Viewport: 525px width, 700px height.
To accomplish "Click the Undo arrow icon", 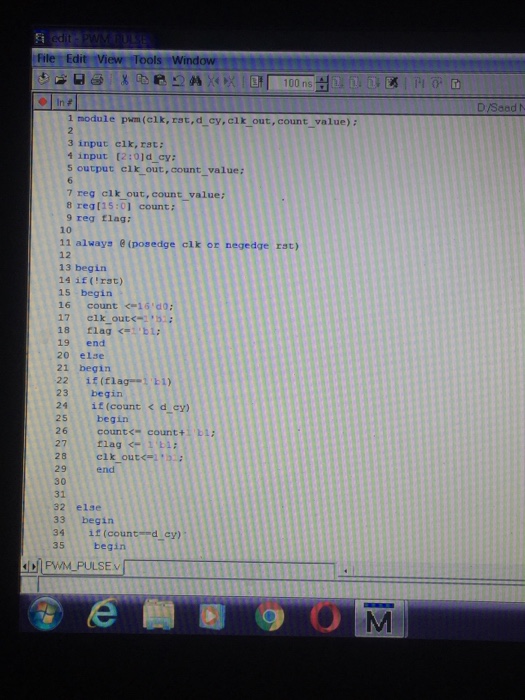I will [x=178, y=81].
